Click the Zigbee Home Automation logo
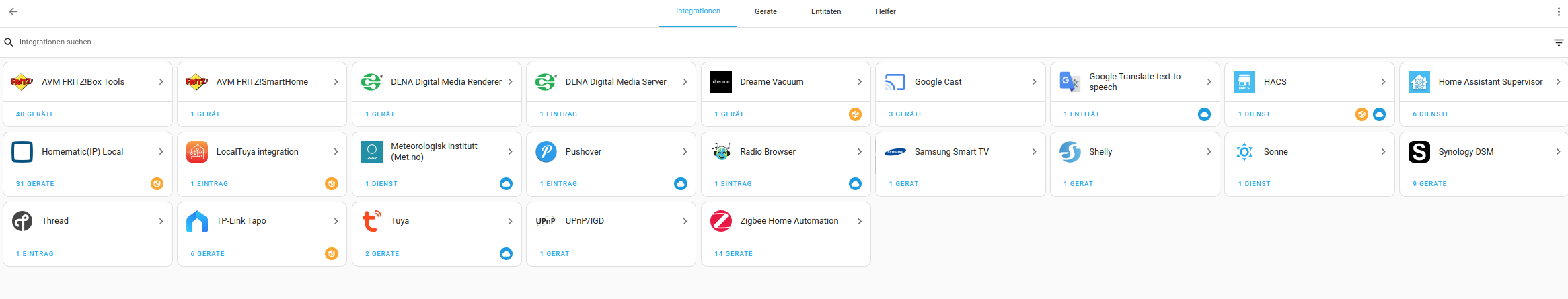The image size is (1568, 299). [720, 221]
